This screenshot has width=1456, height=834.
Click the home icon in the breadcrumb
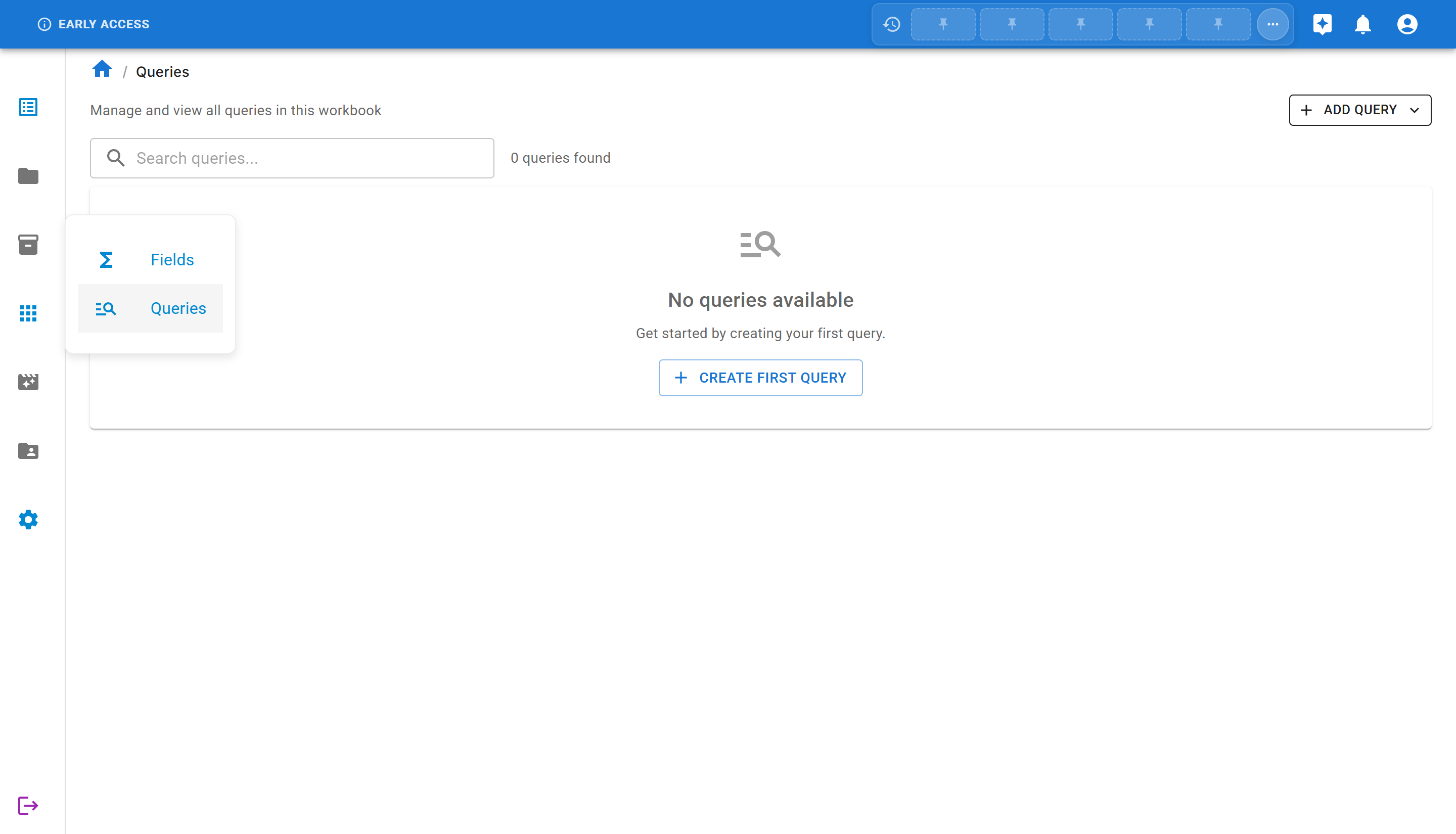click(103, 69)
